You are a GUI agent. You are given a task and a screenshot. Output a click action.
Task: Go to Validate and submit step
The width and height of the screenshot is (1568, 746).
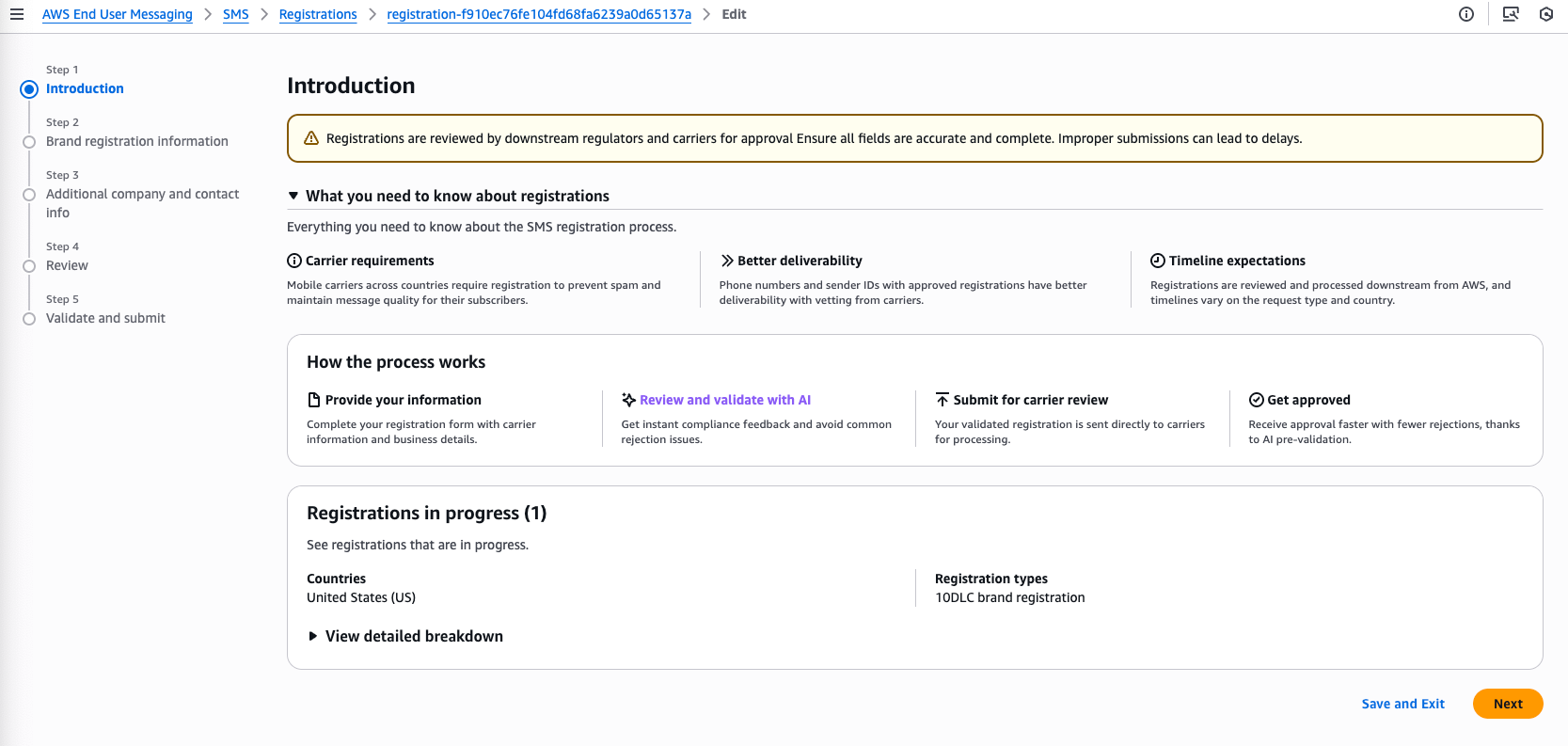click(105, 318)
